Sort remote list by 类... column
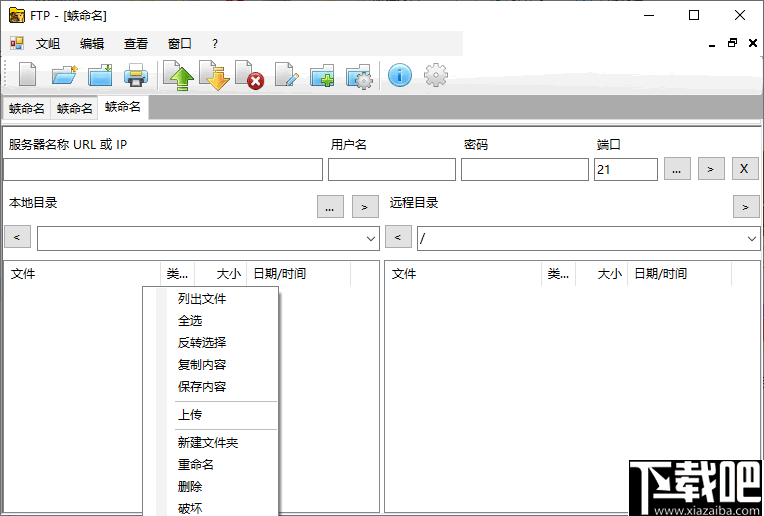The width and height of the screenshot is (764, 516). [x=558, y=274]
